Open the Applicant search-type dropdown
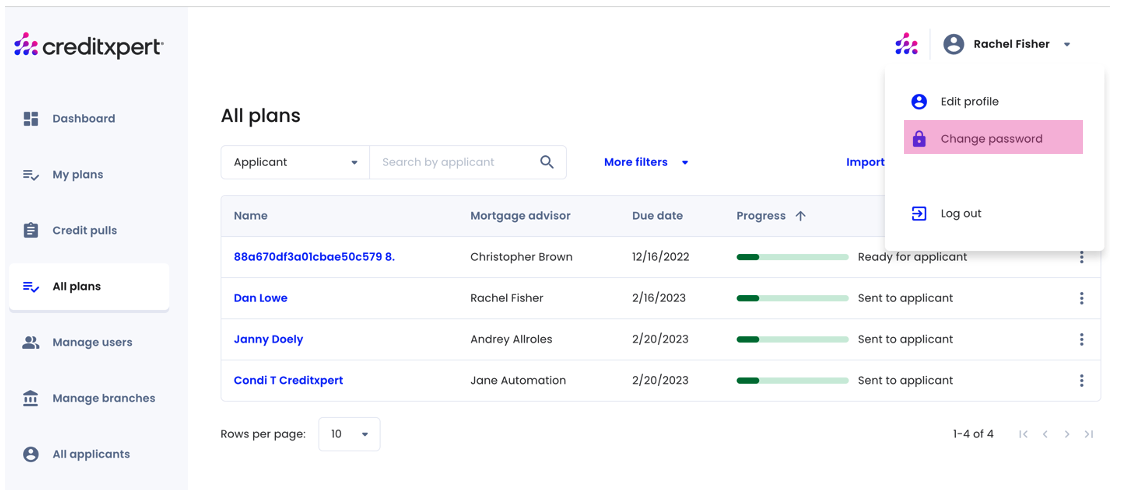Viewport: 1125px width, 490px height. (x=295, y=162)
